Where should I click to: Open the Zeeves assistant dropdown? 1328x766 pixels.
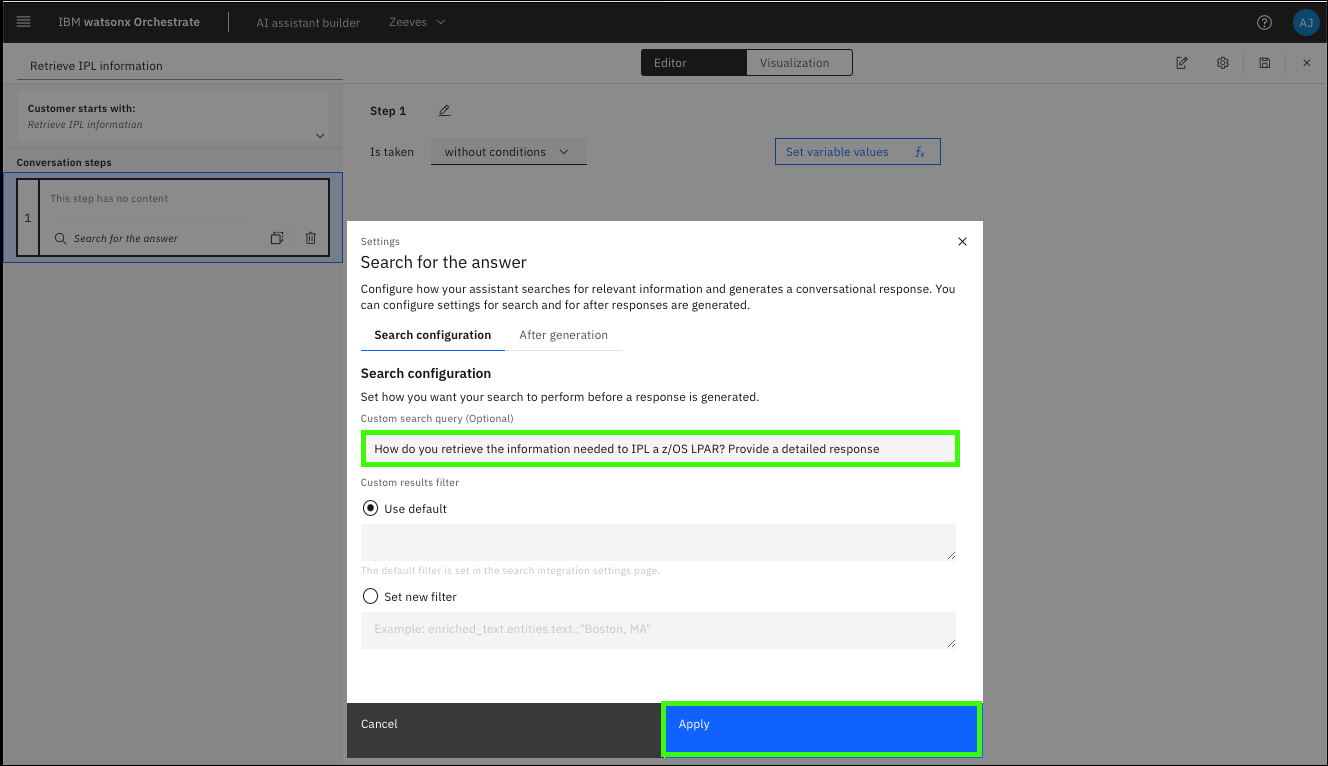pyautogui.click(x=417, y=22)
